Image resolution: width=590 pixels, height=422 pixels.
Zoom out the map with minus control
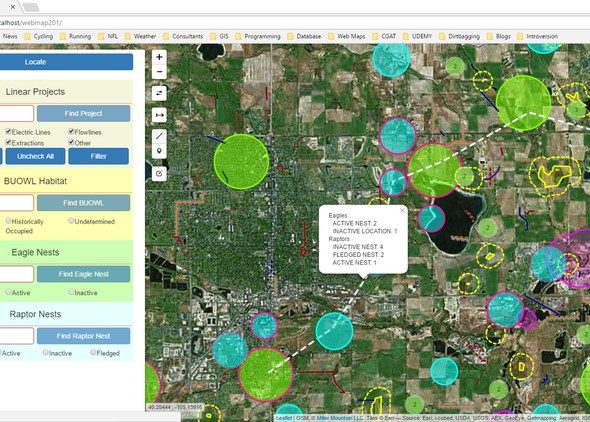click(159, 71)
